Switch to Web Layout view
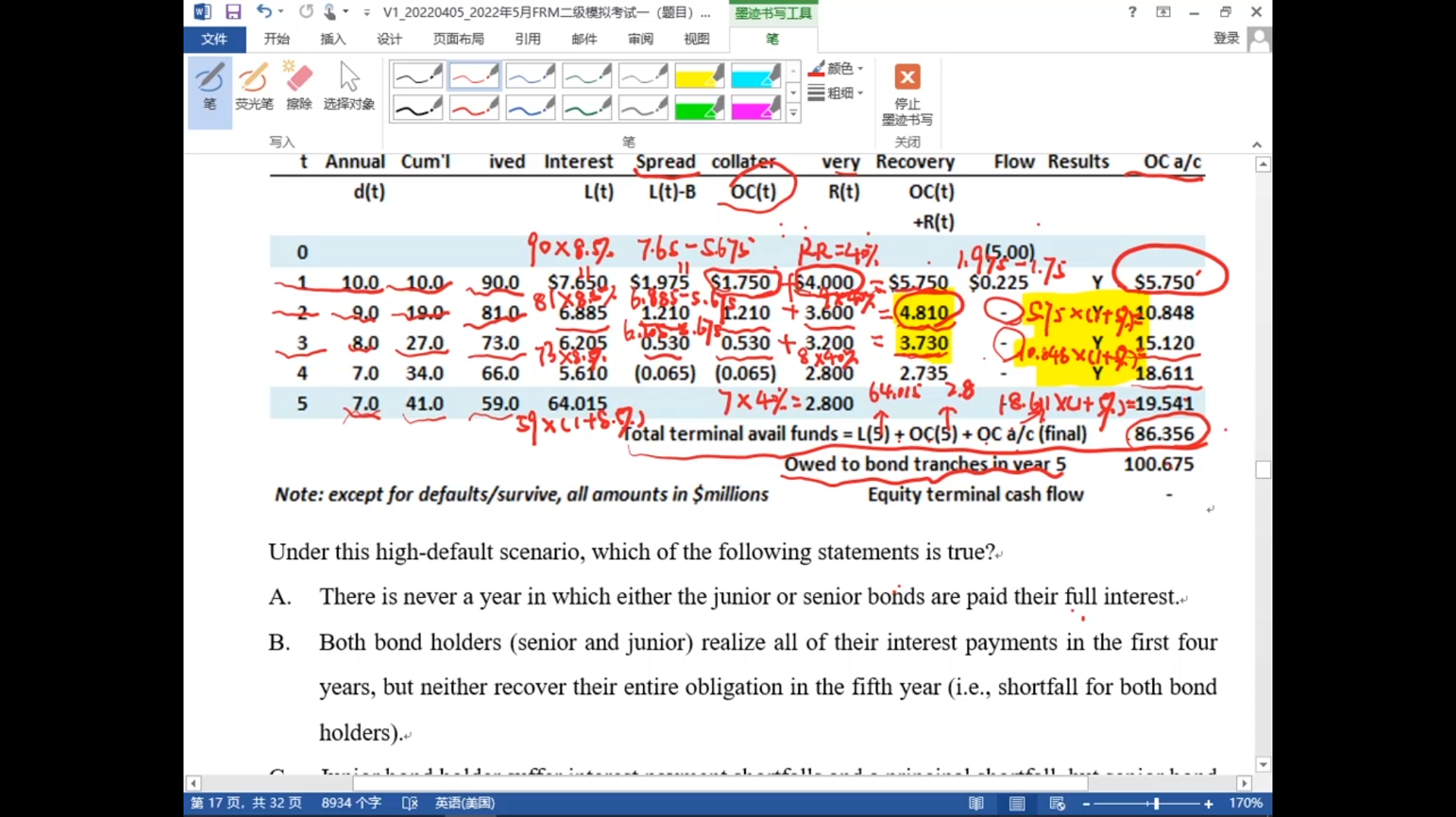Screen dimensions: 1456x817 pos(1057,803)
